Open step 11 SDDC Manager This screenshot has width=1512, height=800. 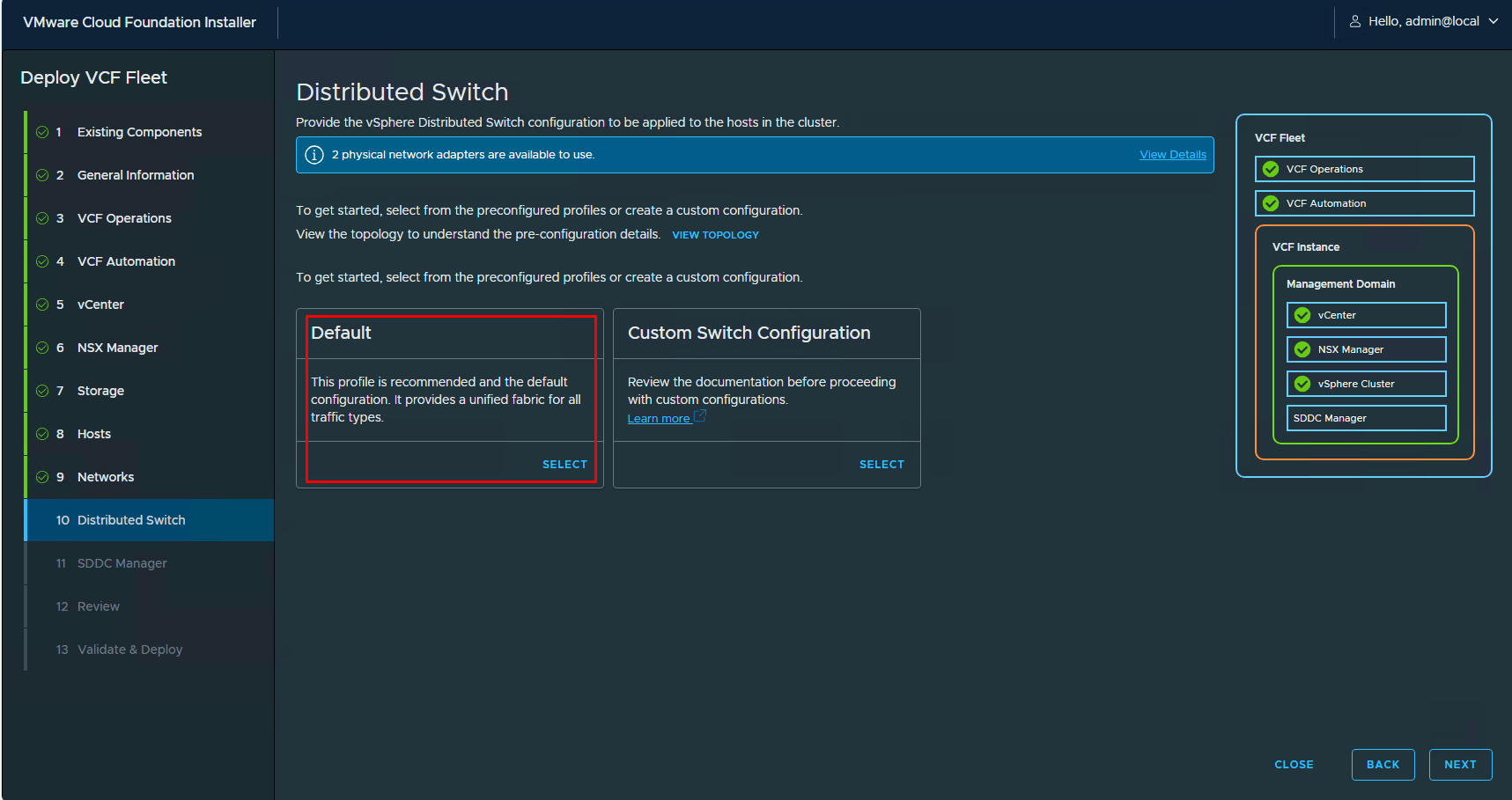(149, 563)
